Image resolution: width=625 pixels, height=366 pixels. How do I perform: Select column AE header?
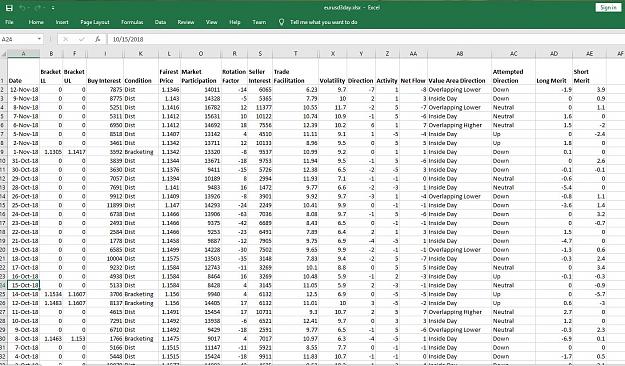point(590,53)
